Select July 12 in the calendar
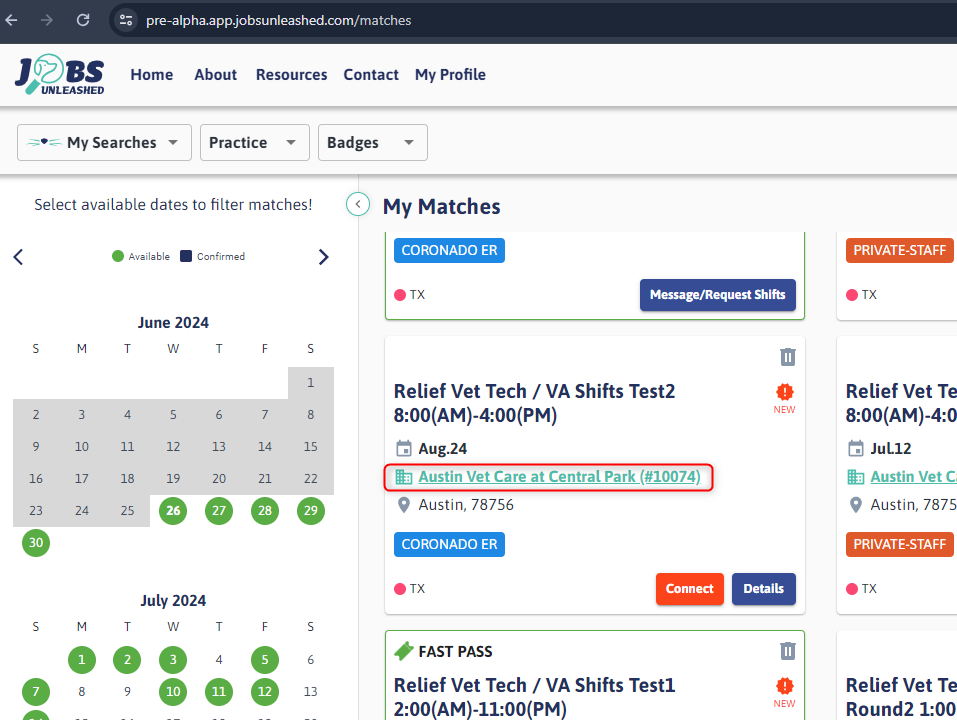 (265, 691)
